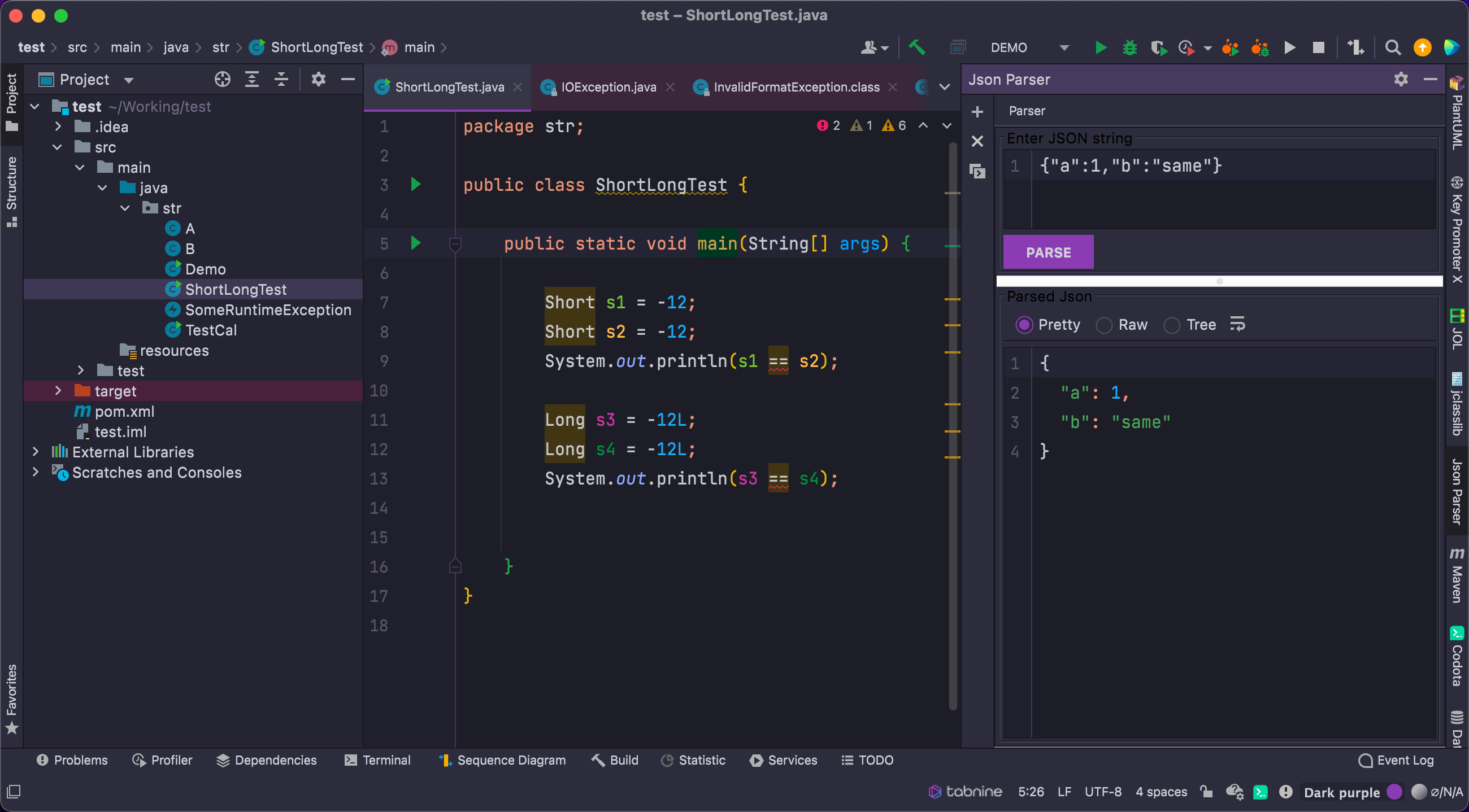Click the red Stop square icon
This screenshot has width=1469, height=812.
point(1318,47)
